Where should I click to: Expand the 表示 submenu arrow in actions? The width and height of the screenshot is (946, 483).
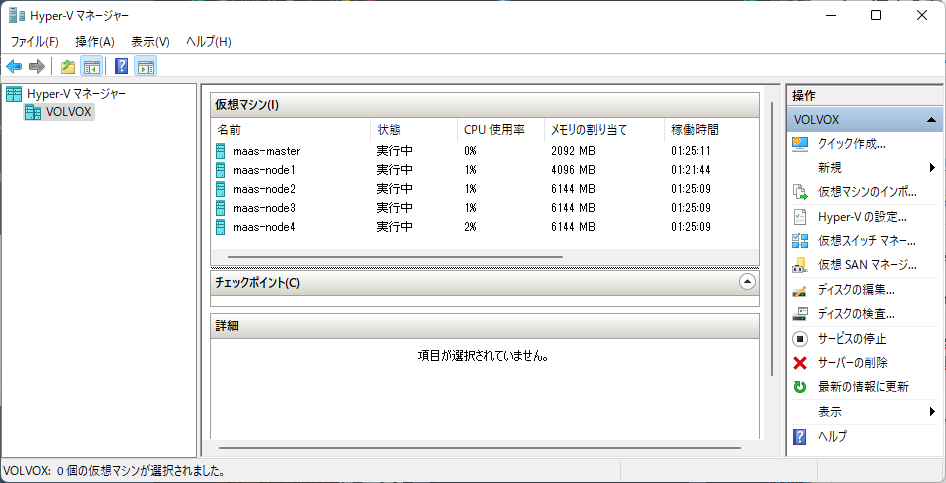coord(933,412)
